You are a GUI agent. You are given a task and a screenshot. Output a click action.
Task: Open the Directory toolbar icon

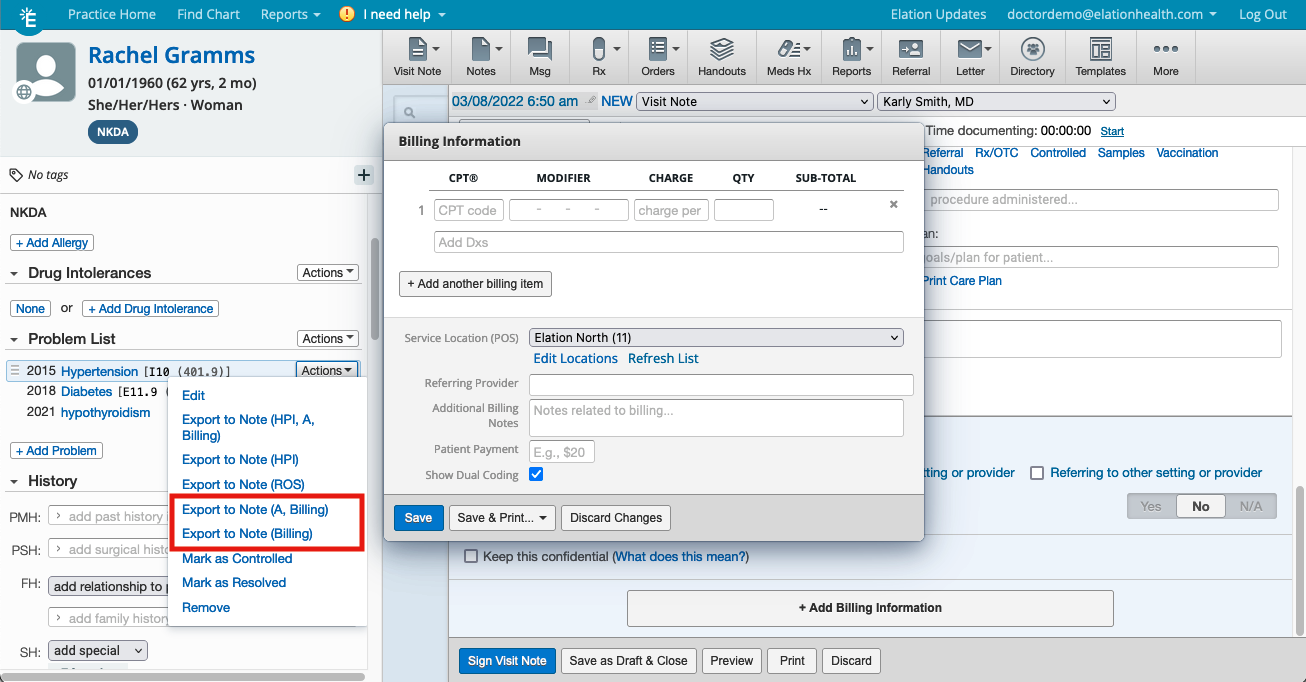[1032, 57]
